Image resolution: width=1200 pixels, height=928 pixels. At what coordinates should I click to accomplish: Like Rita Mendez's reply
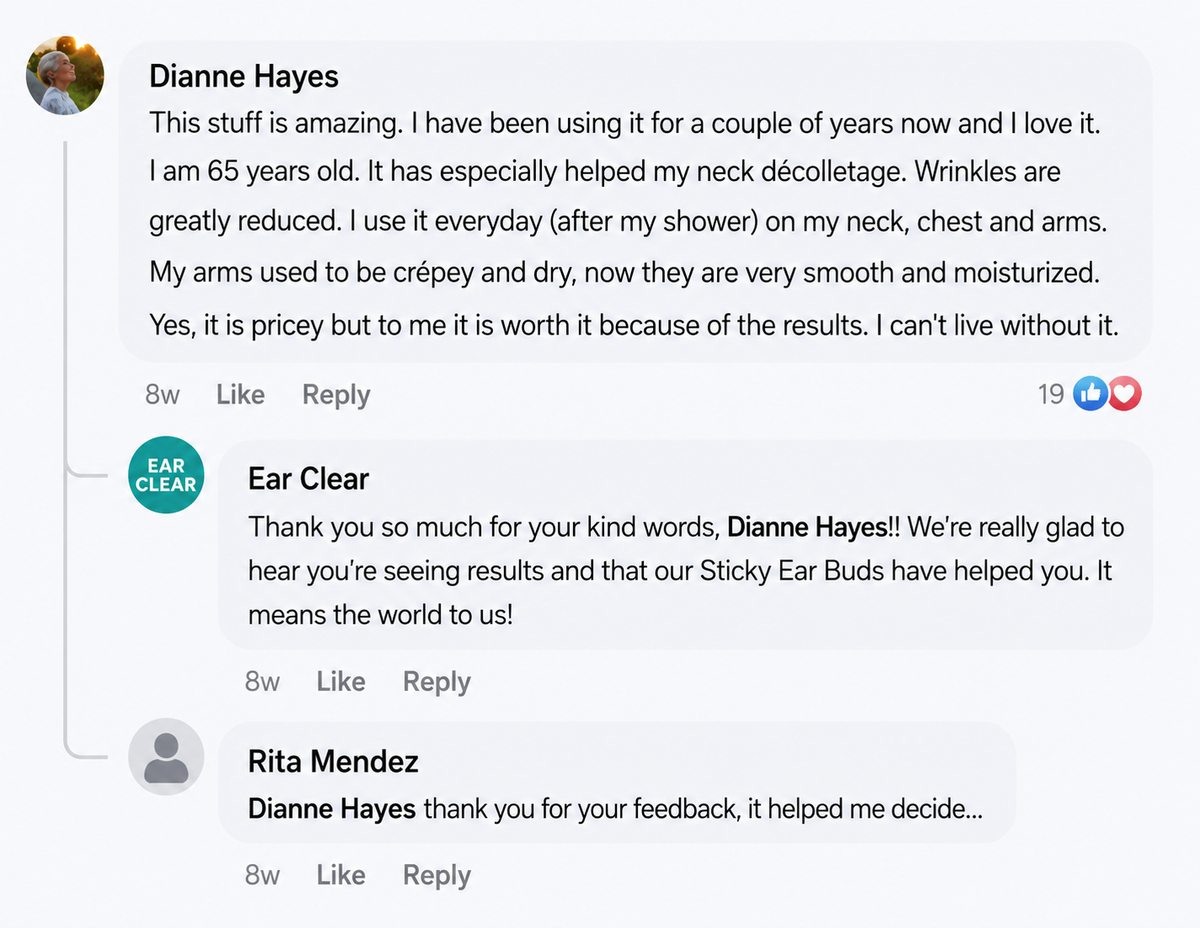pos(341,875)
